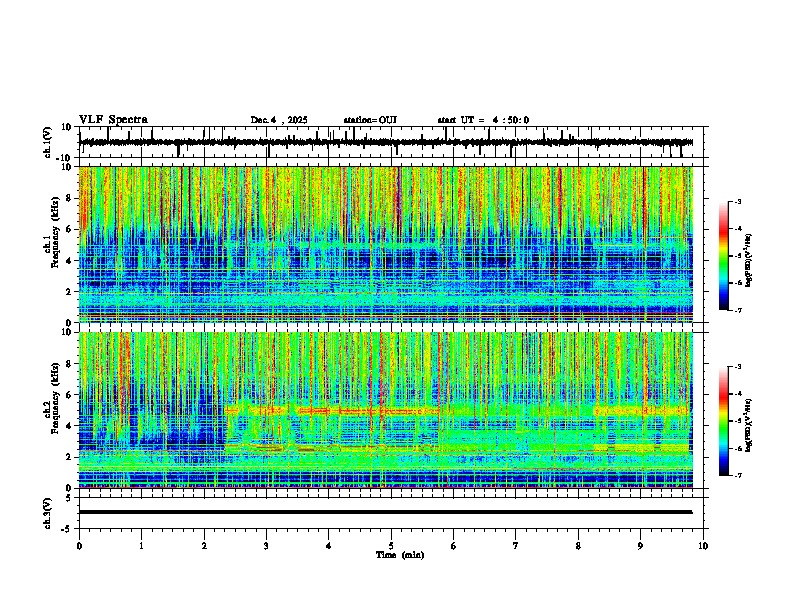
Task: Click the "station=OUI" header label
Action: (x=370, y=120)
